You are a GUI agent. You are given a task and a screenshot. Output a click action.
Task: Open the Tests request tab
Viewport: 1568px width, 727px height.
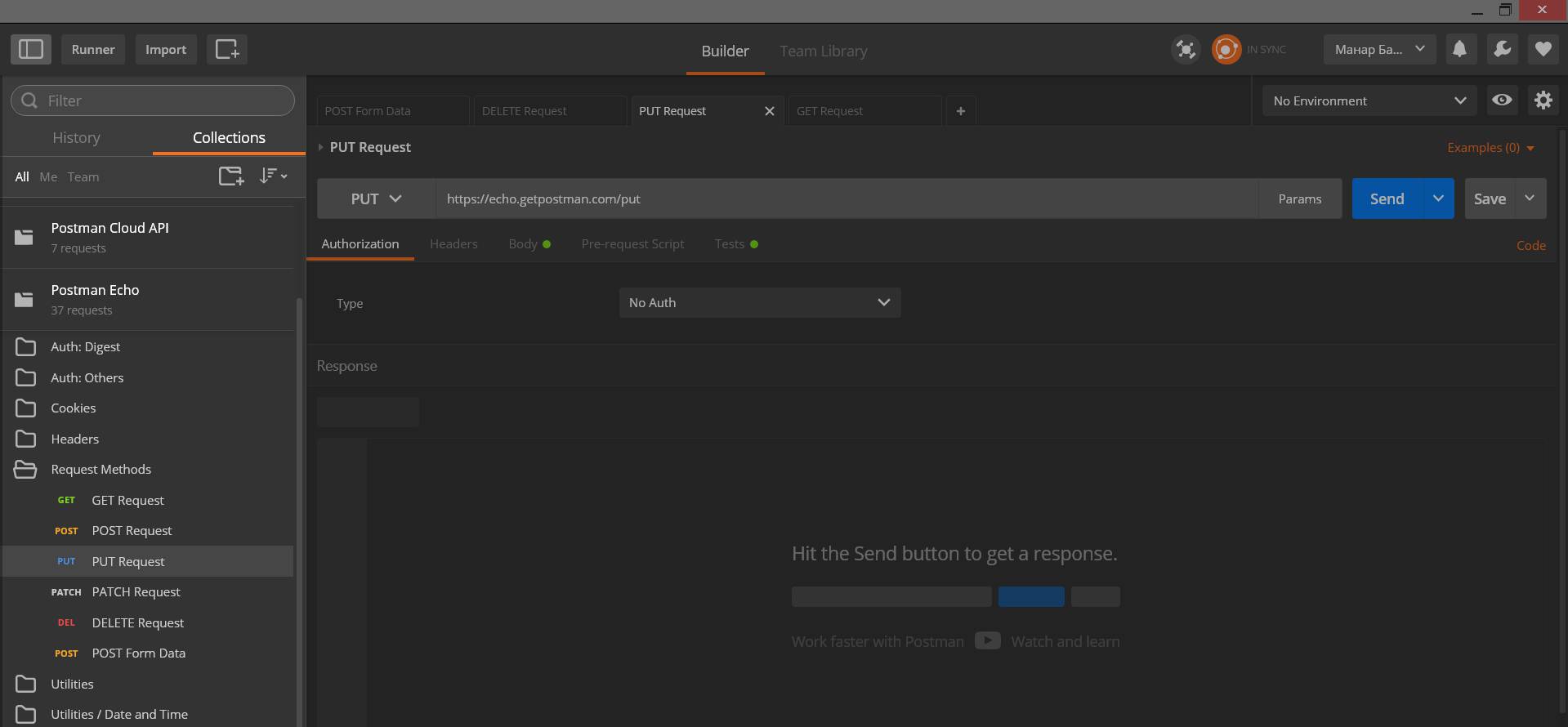(735, 243)
